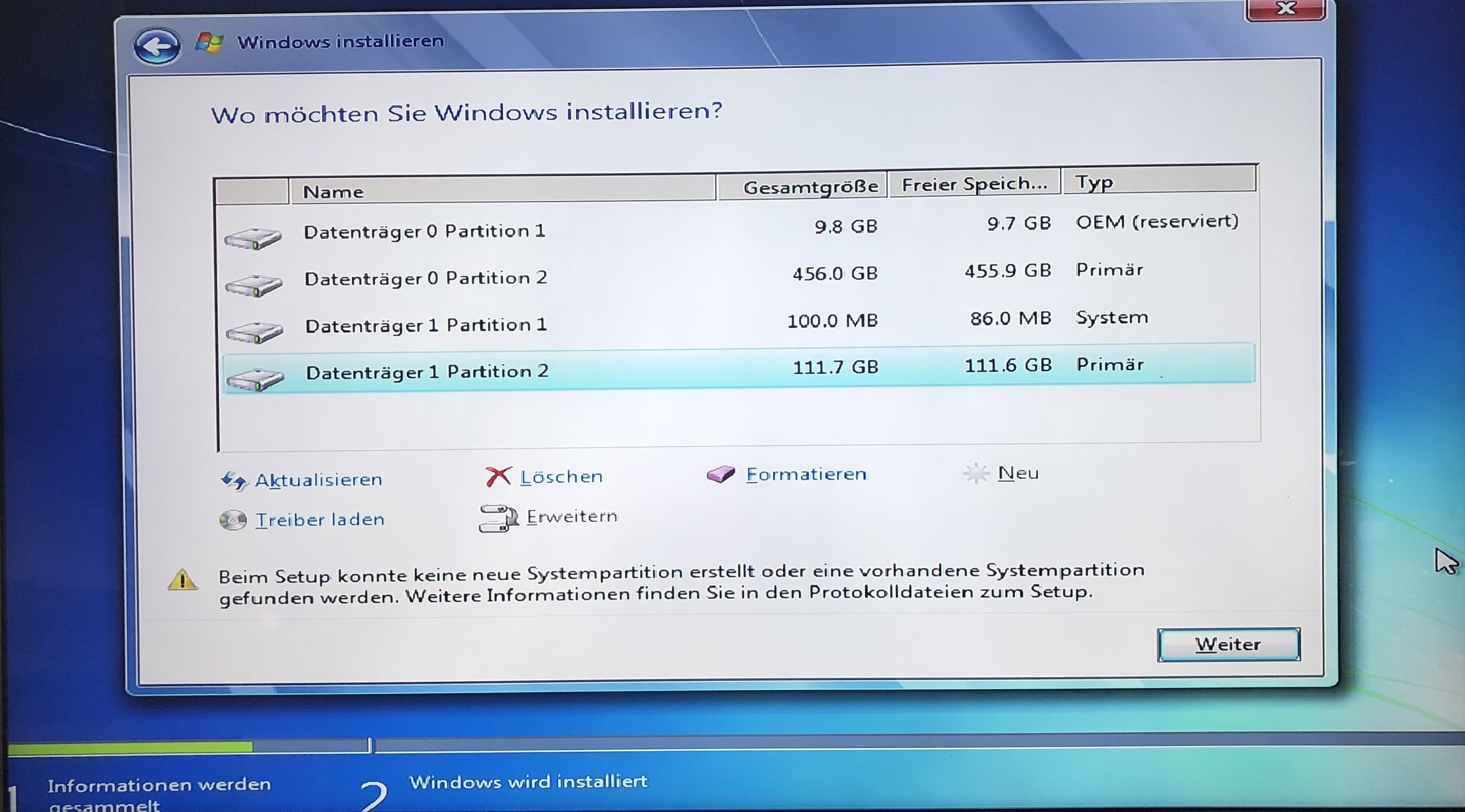Screen dimensions: 1465x812
Task: Click the Treiber laden disc icon
Action: pyautogui.click(x=233, y=520)
